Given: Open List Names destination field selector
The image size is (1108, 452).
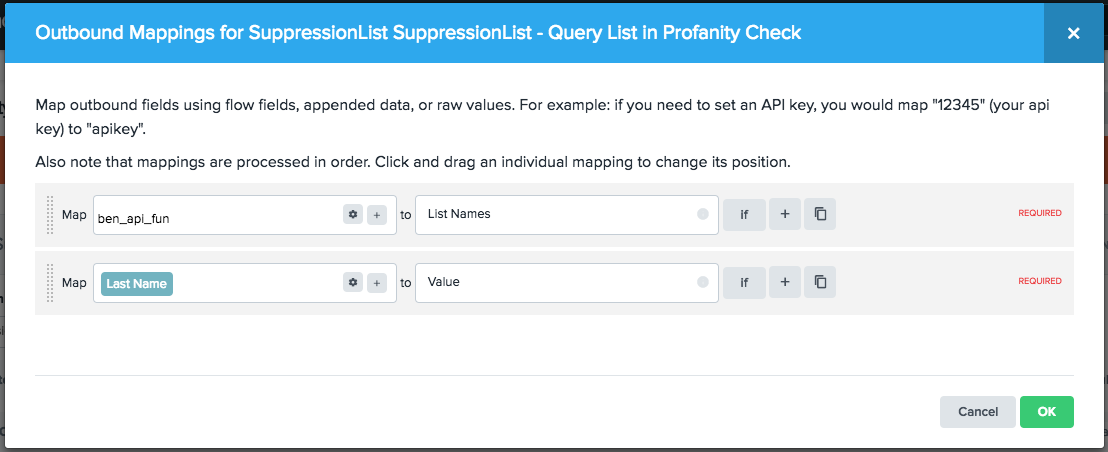Looking at the screenshot, I should 555,214.
